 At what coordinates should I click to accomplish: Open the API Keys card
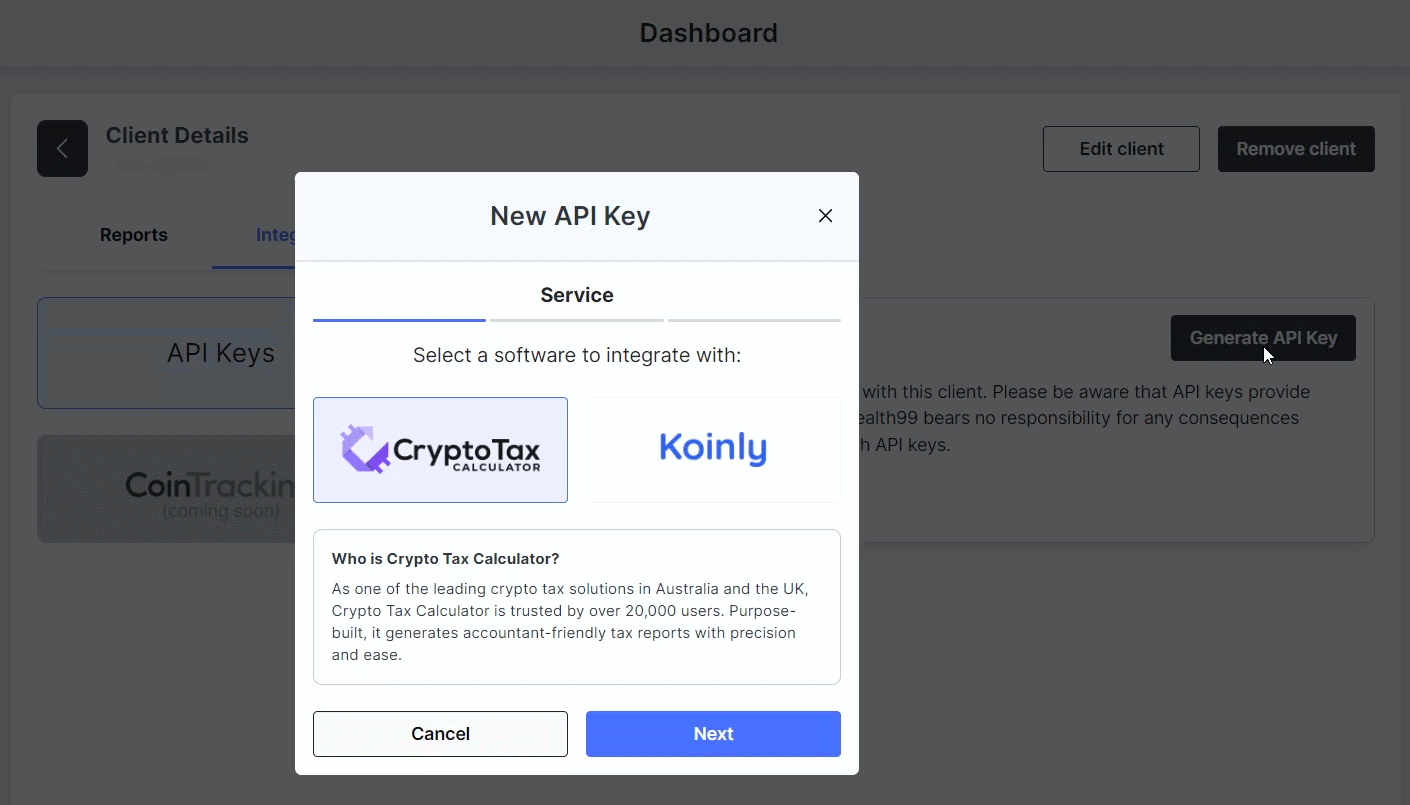click(x=166, y=353)
